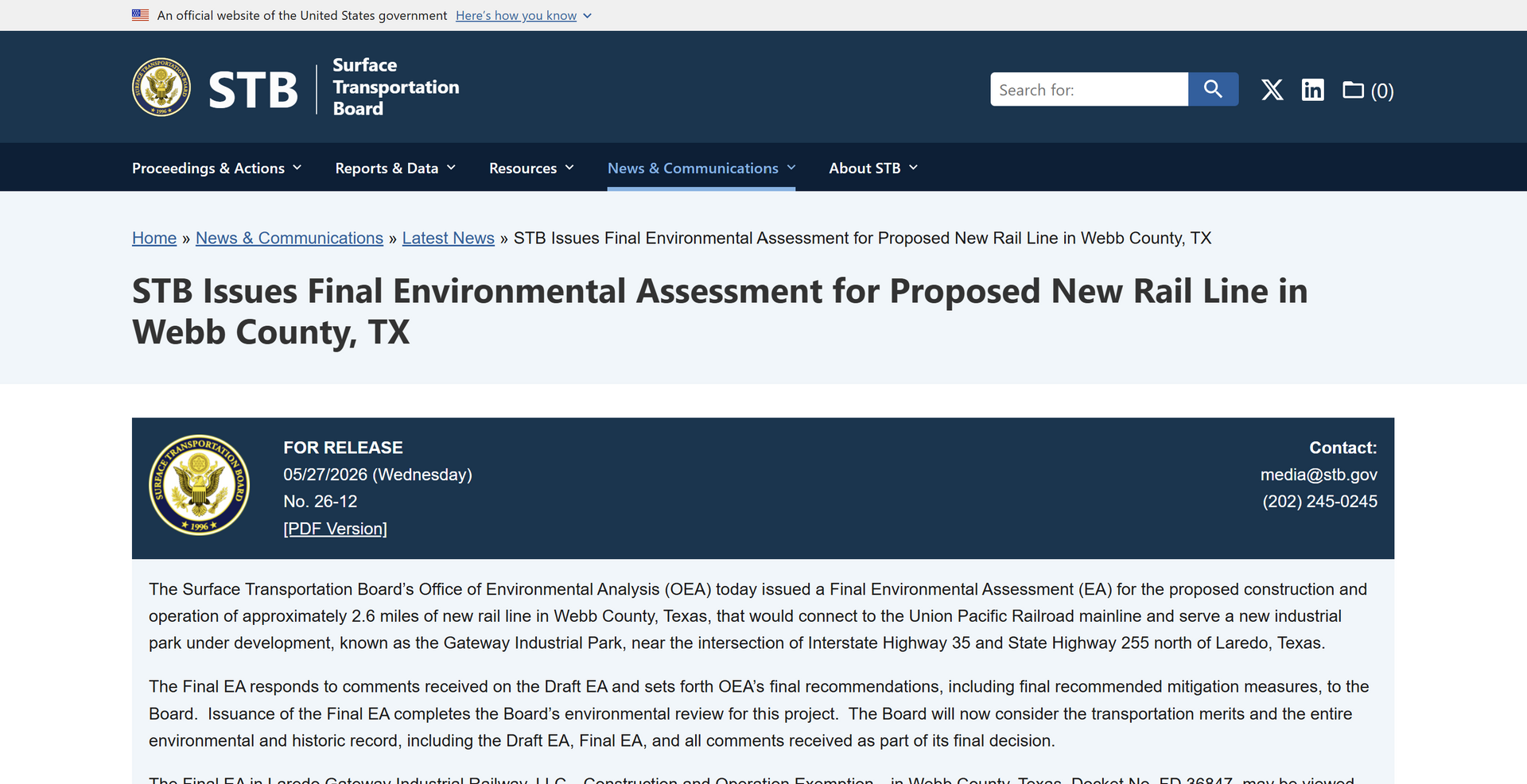The height and width of the screenshot is (784, 1527).
Task: Expand Reports & Data menu
Action: (x=395, y=168)
